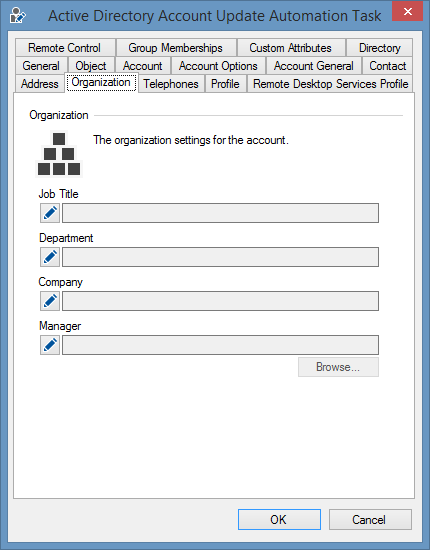Open the Custom Attributes tab
430x550 pixels.
(291, 48)
